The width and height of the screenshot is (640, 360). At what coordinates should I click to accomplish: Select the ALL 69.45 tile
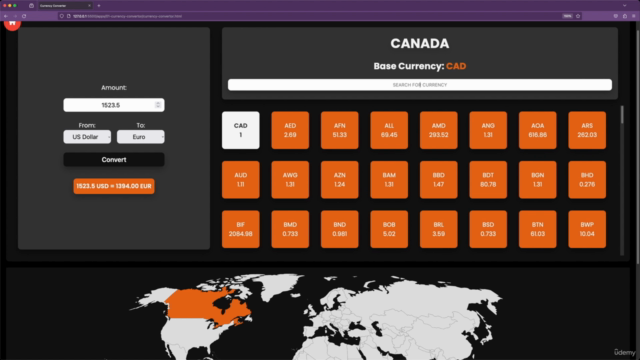389,130
